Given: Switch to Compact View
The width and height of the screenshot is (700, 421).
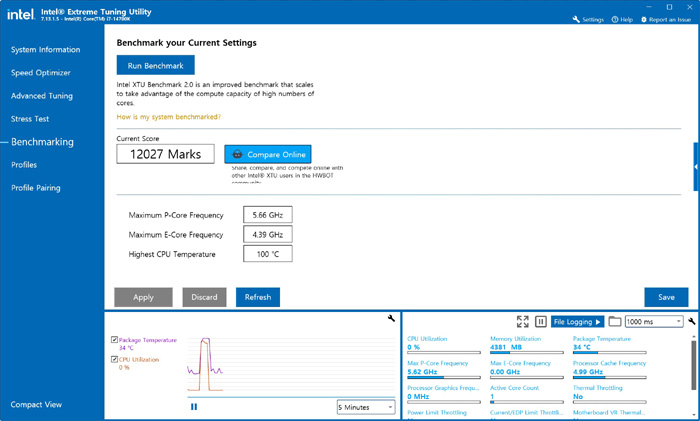Looking at the screenshot, I should pyautogui.click(x=36, y=404).
